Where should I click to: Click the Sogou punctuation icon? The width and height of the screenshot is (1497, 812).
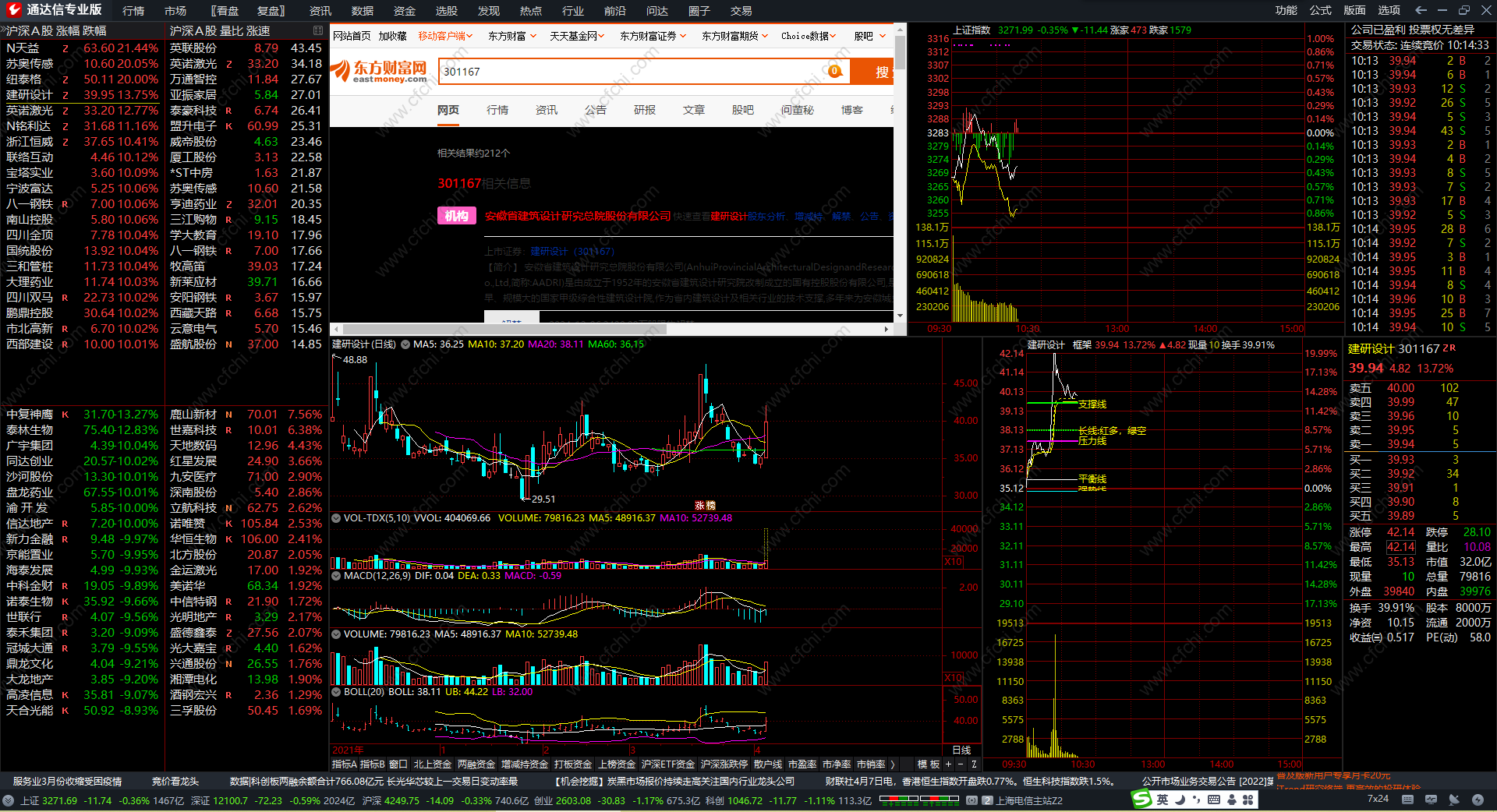(x=1197, y=800)
